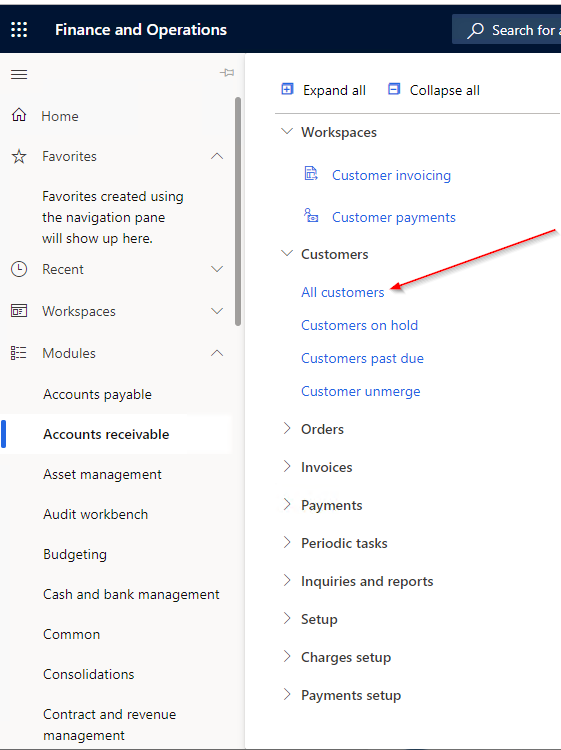
Task: Open the Audit workbench module
Action: pos(96,514)
